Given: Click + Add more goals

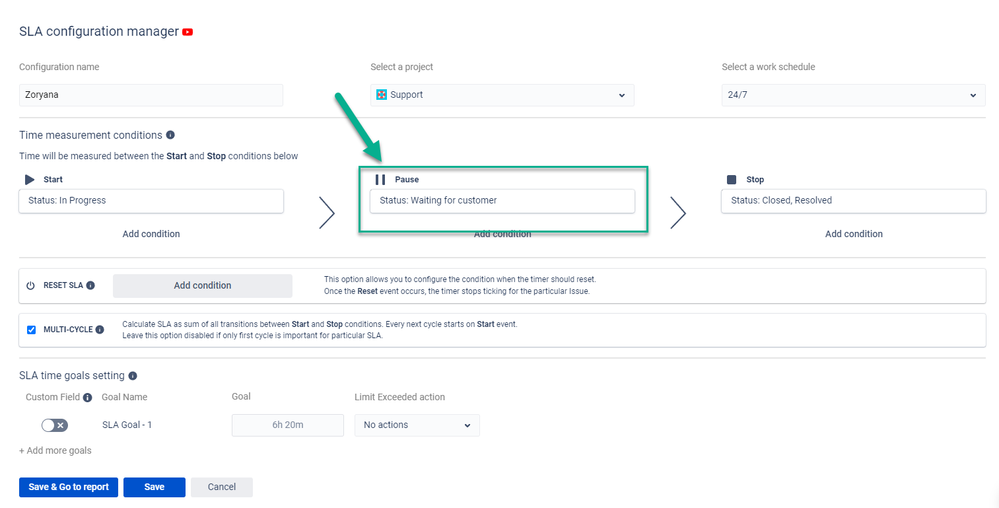Looking at the screenshot, I should [55, 451].
